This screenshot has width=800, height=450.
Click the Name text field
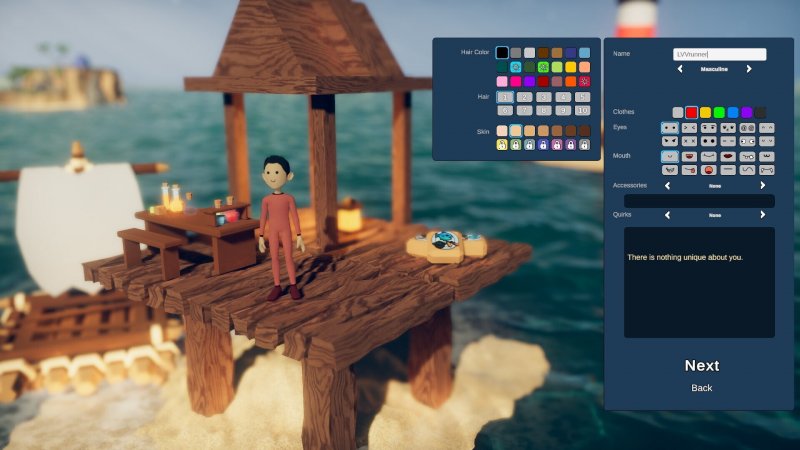[x=719, y=54]
